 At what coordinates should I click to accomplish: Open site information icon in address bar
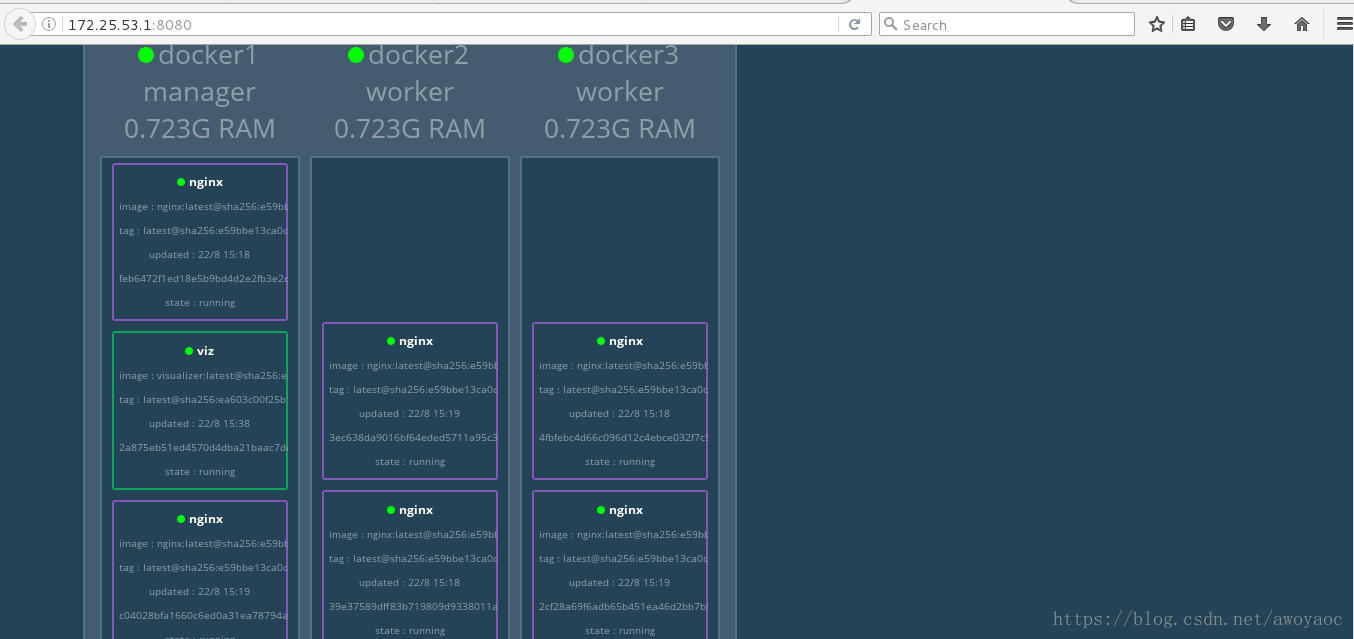tap(49, 25)
